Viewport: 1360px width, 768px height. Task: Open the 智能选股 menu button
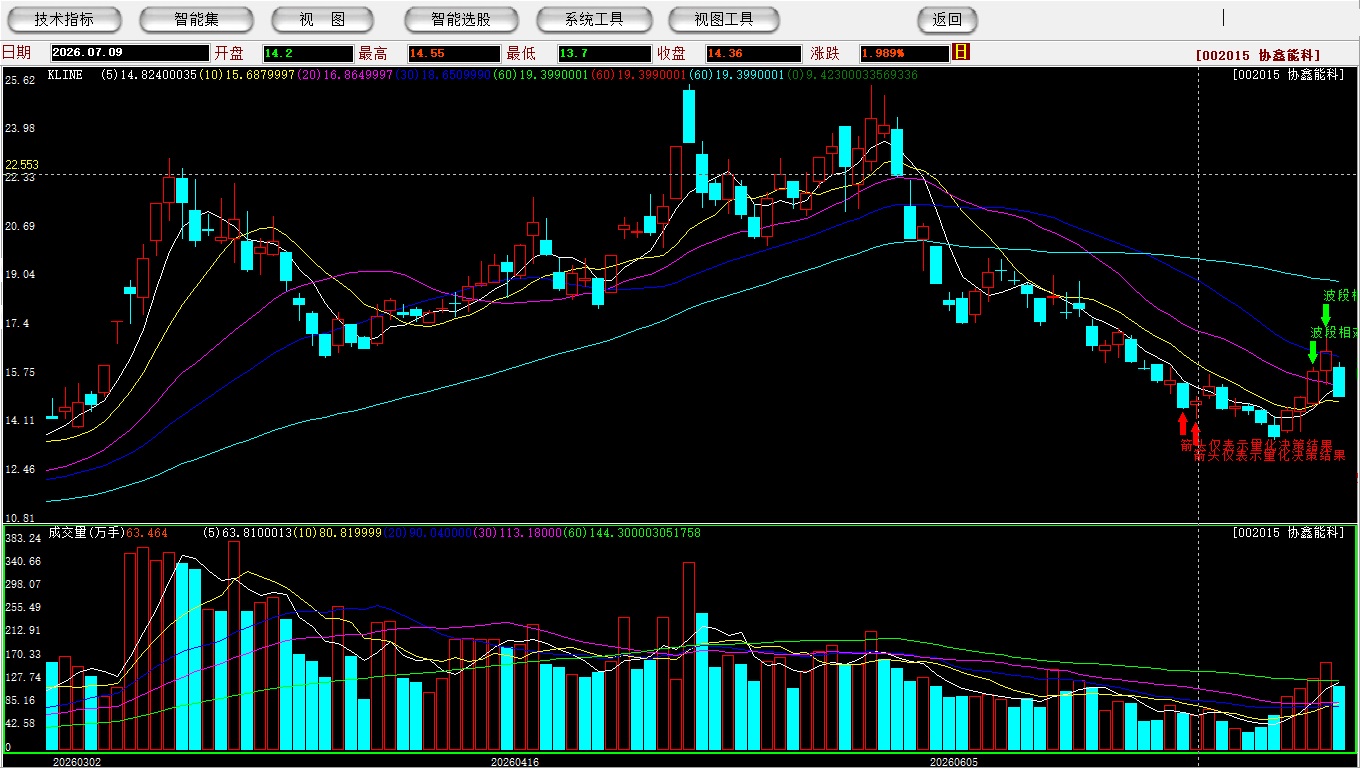461,19
